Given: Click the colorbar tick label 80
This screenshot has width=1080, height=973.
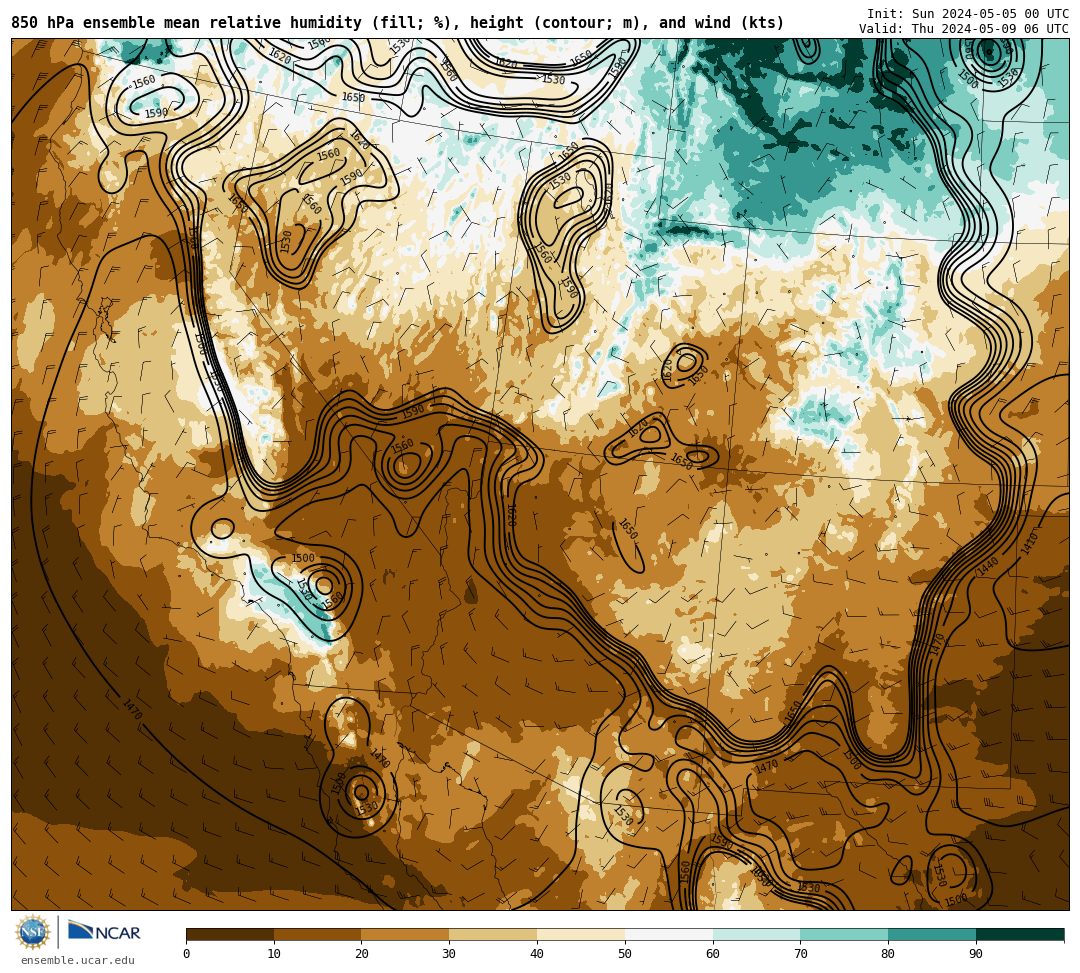Looking at the screenshot, I should click(x=888, y=954).
